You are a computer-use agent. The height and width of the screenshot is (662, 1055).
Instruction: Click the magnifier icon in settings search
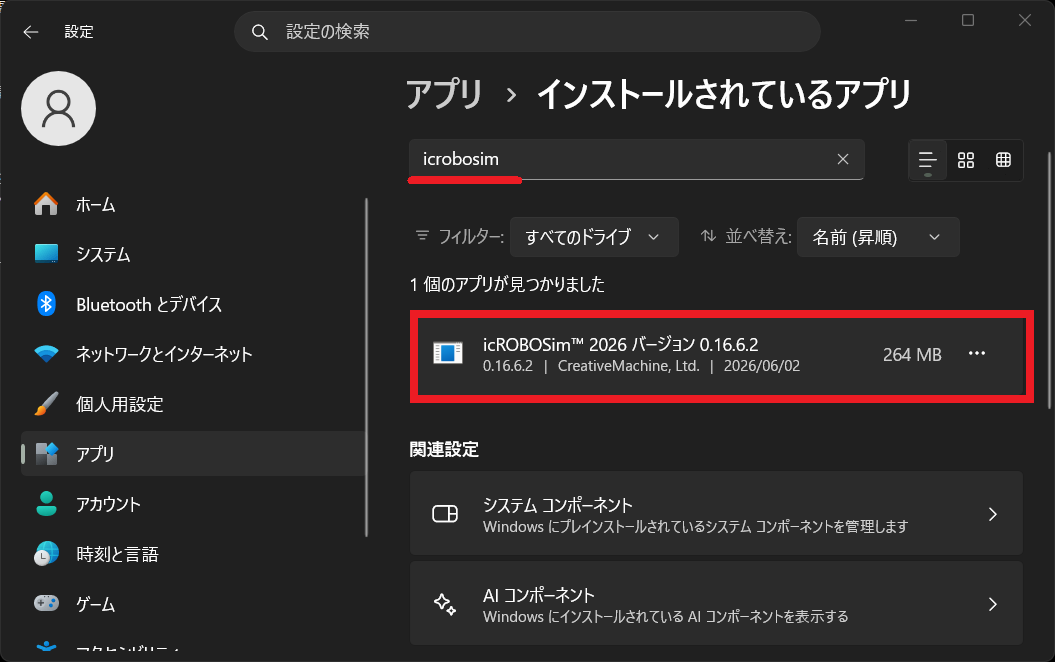click(260, 32)
